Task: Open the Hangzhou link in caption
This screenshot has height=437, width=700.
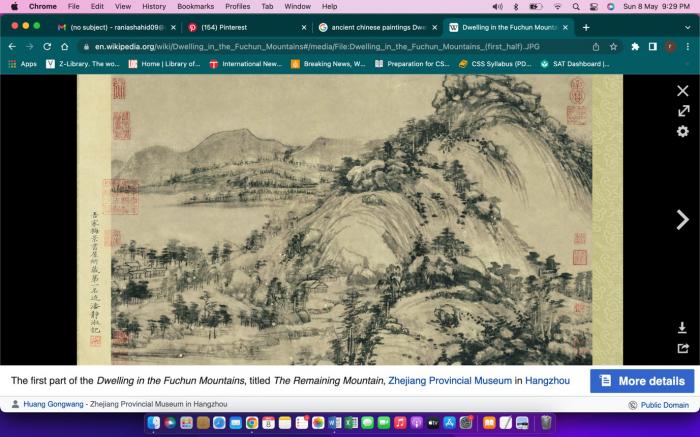Action: click(x=547, y=381)
